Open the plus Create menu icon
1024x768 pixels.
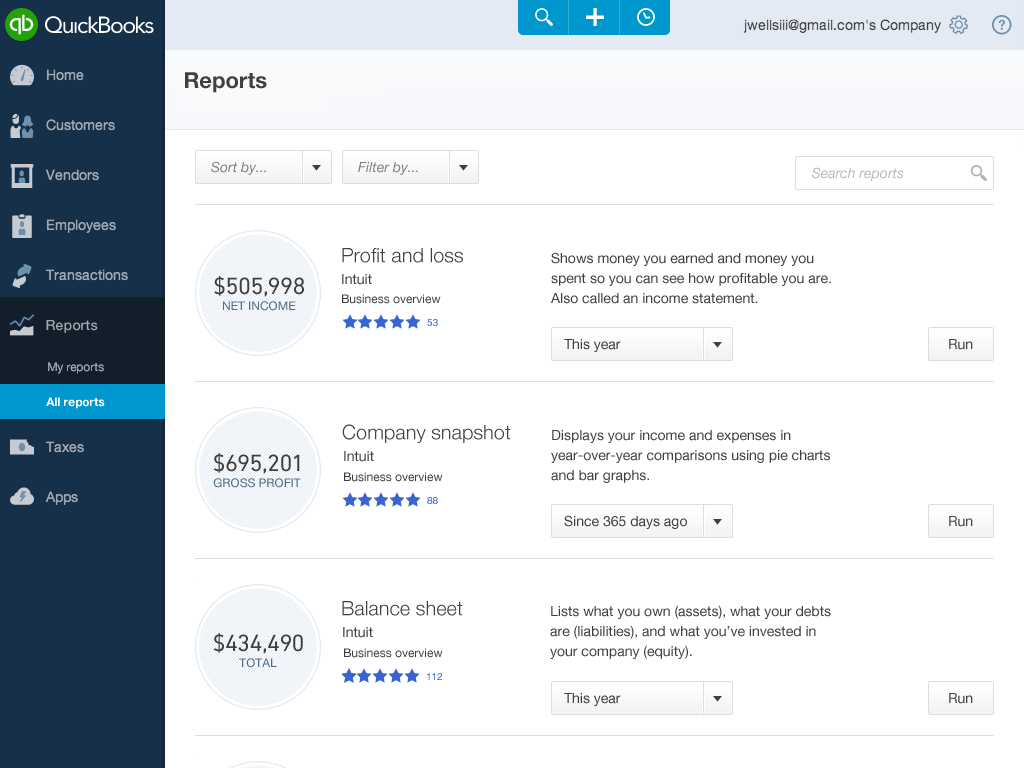point(594,18)
